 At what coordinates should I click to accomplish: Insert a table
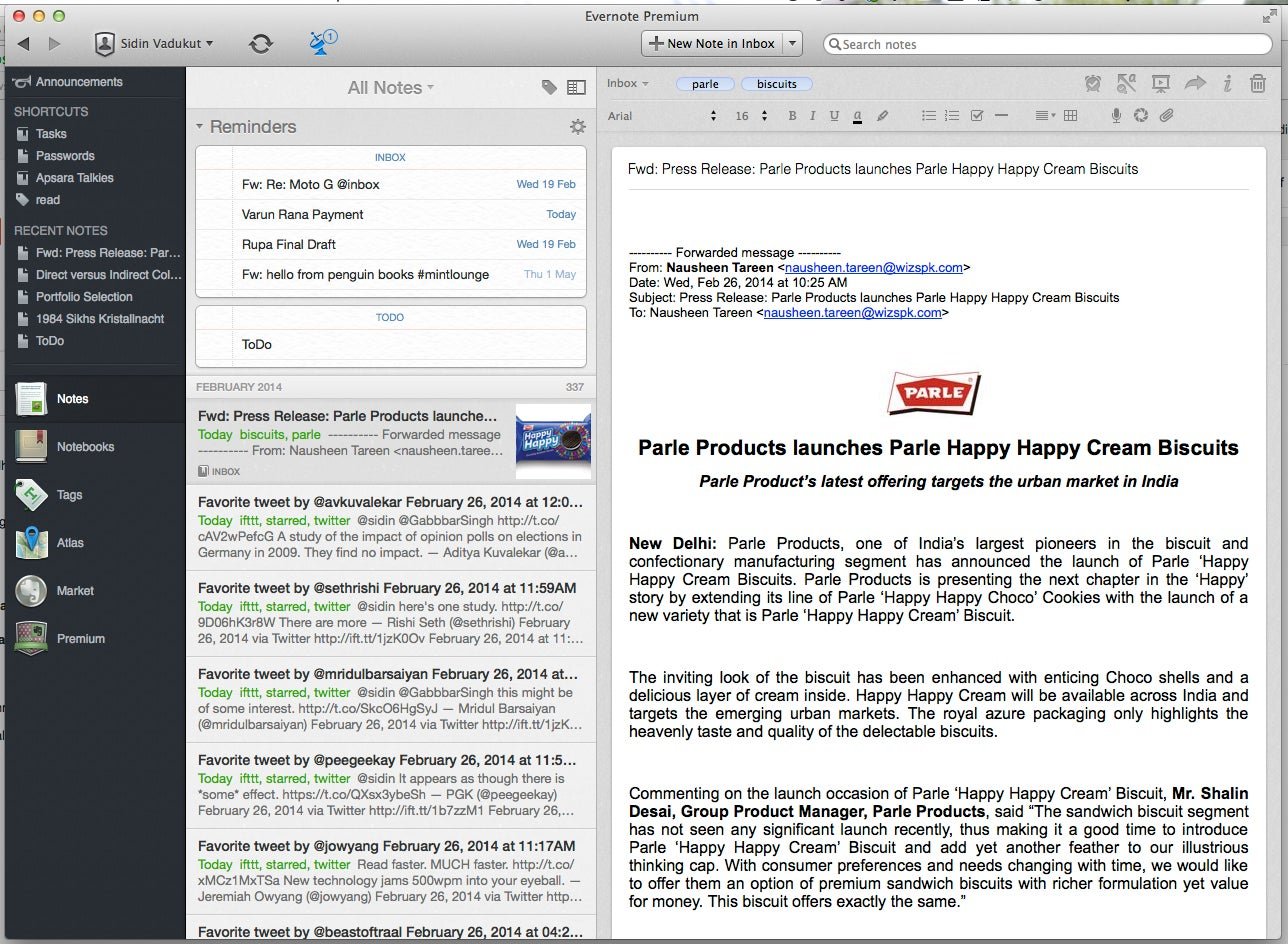[1070, 116]
